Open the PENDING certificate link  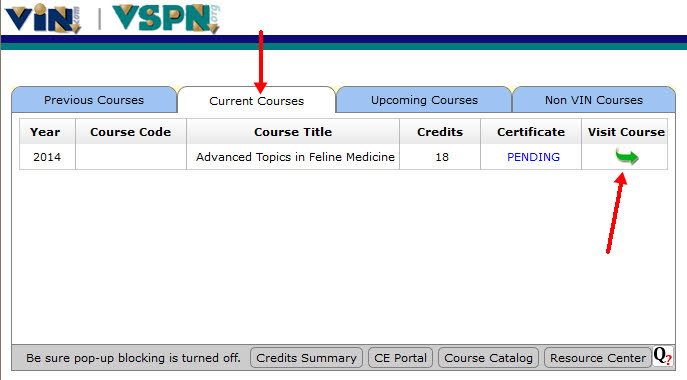coord(533,157)
